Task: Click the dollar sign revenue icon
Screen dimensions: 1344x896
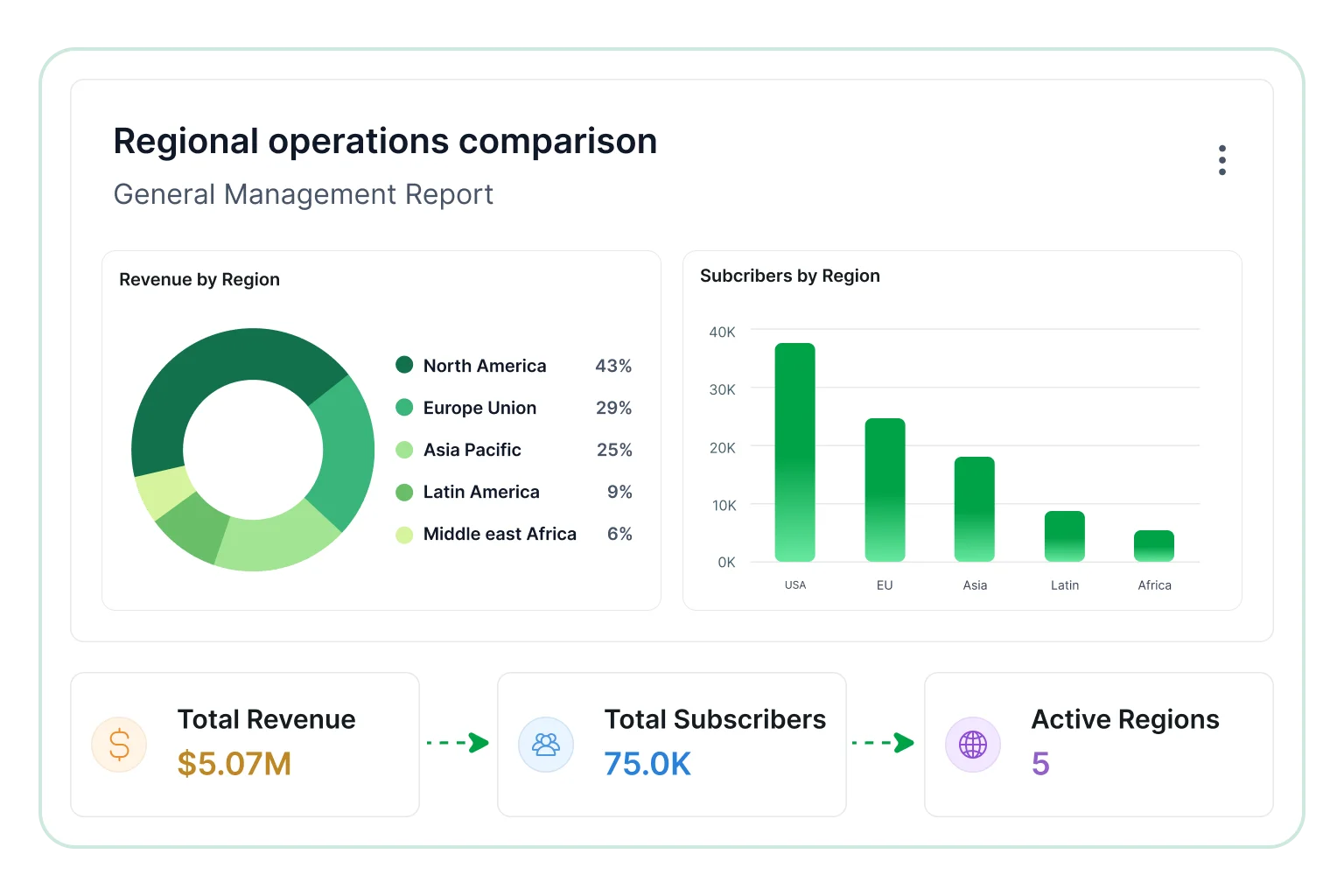Action: click(x=119, y=745)
